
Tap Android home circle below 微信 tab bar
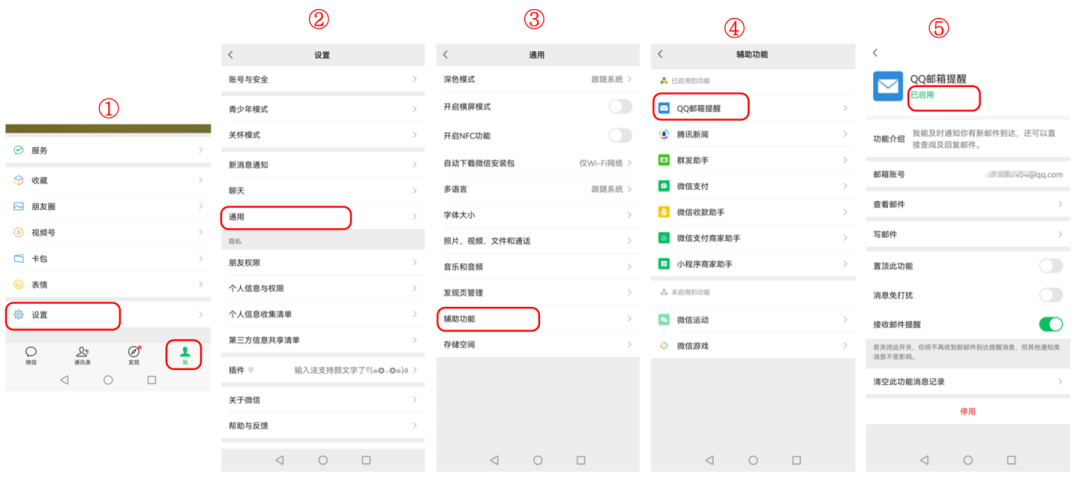click(108, 380)
